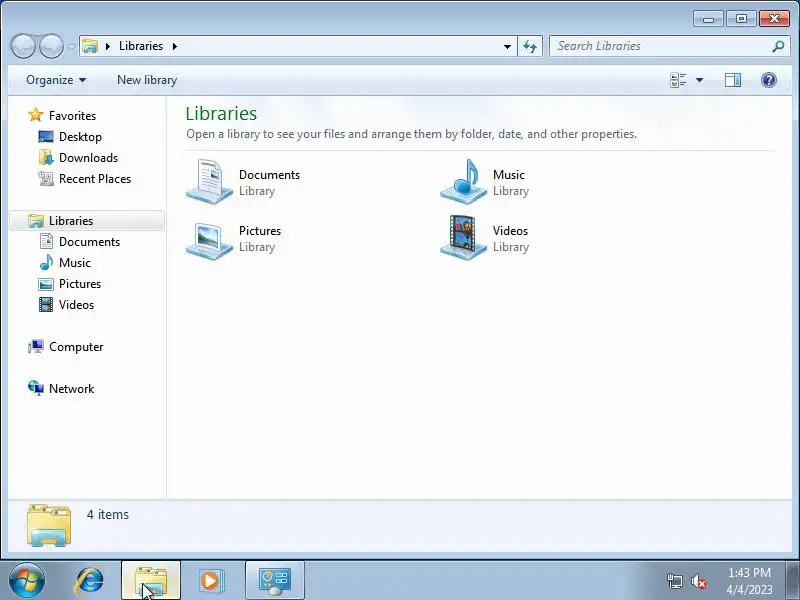Open Documents in the navigation pane

coord(89,242)
